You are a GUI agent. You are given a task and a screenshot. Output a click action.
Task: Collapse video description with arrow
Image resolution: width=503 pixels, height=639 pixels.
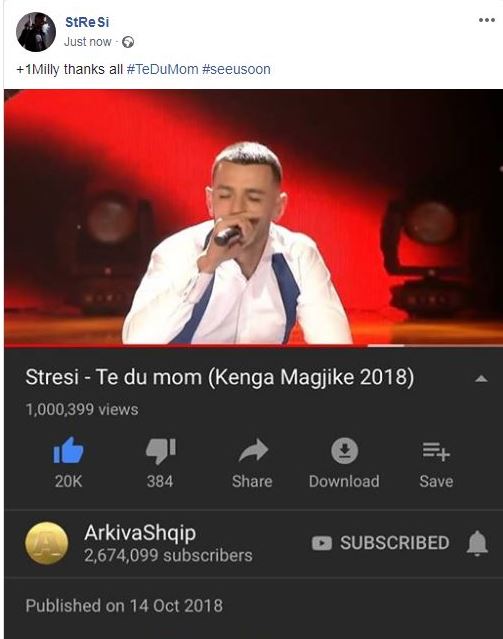click(481, 379)
